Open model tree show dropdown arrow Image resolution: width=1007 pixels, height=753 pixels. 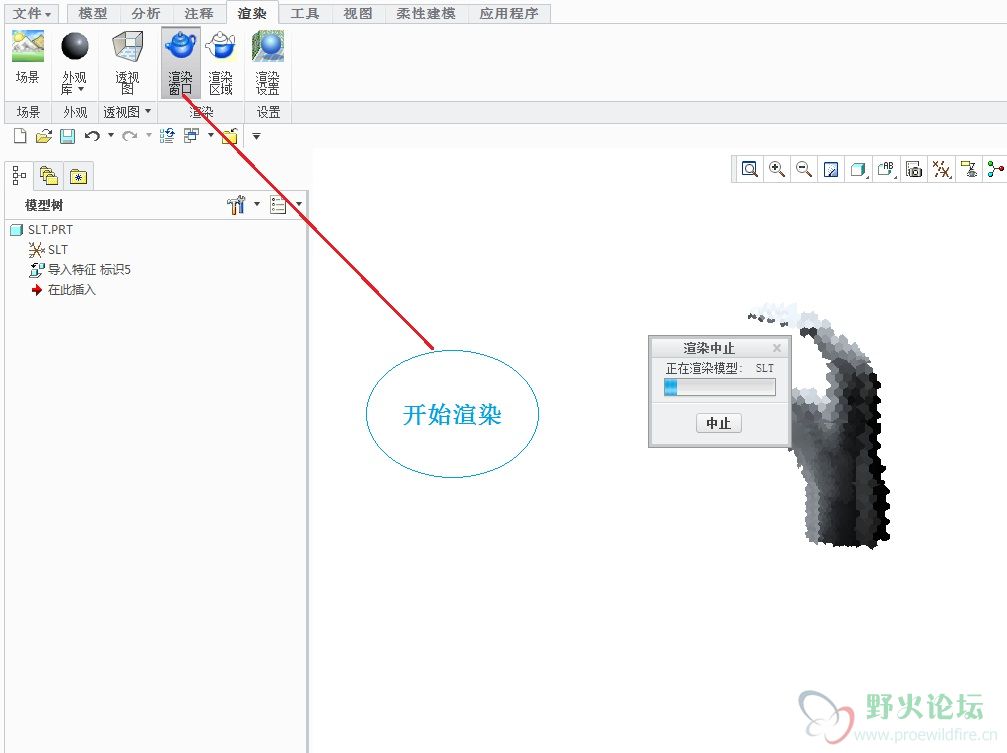coord(299,204)
